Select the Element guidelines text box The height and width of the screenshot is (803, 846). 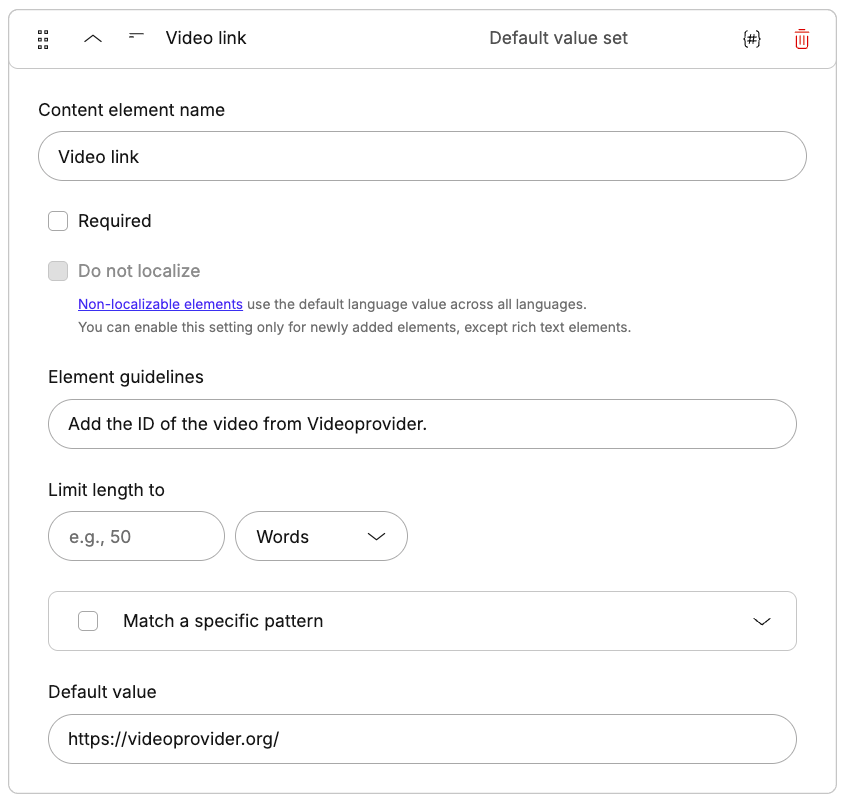422,424
